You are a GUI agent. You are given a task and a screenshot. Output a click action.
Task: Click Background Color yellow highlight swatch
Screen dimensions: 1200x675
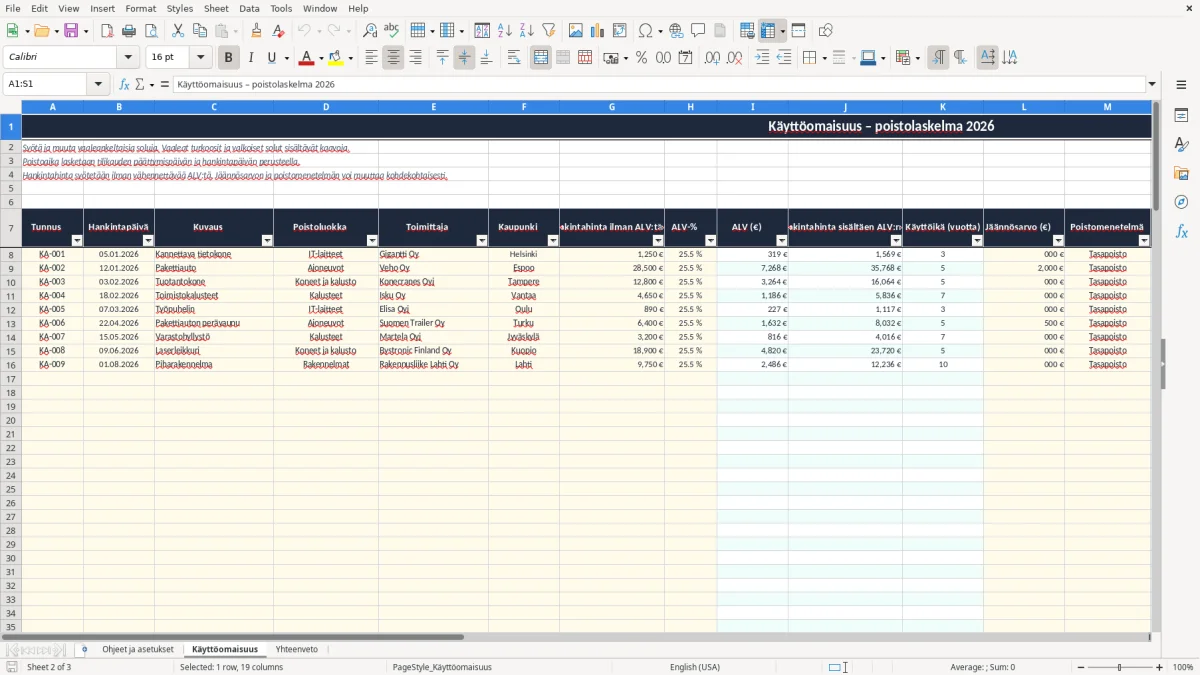[x=335, y=58]
